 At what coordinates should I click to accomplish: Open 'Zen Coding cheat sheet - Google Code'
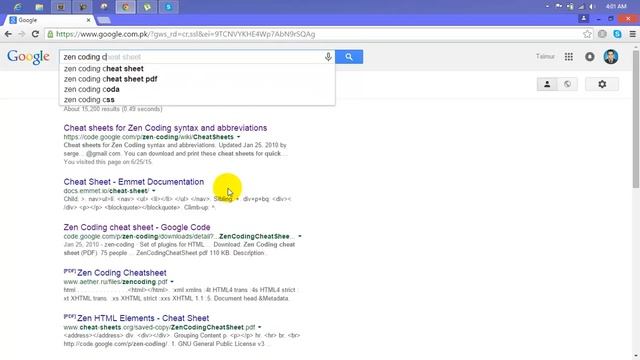[137, 227]
